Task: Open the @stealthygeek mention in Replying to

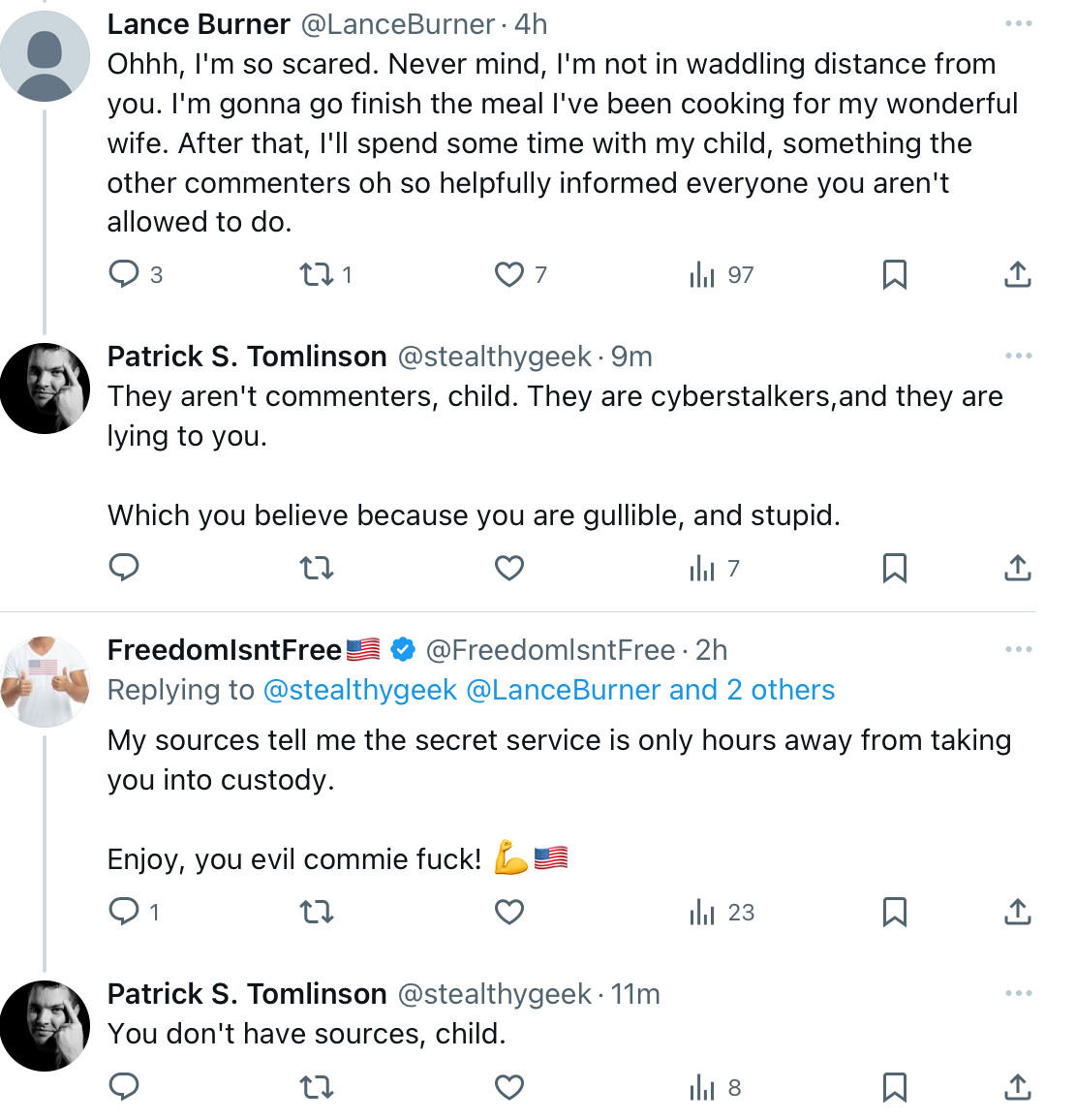Action: coord(360,690)
